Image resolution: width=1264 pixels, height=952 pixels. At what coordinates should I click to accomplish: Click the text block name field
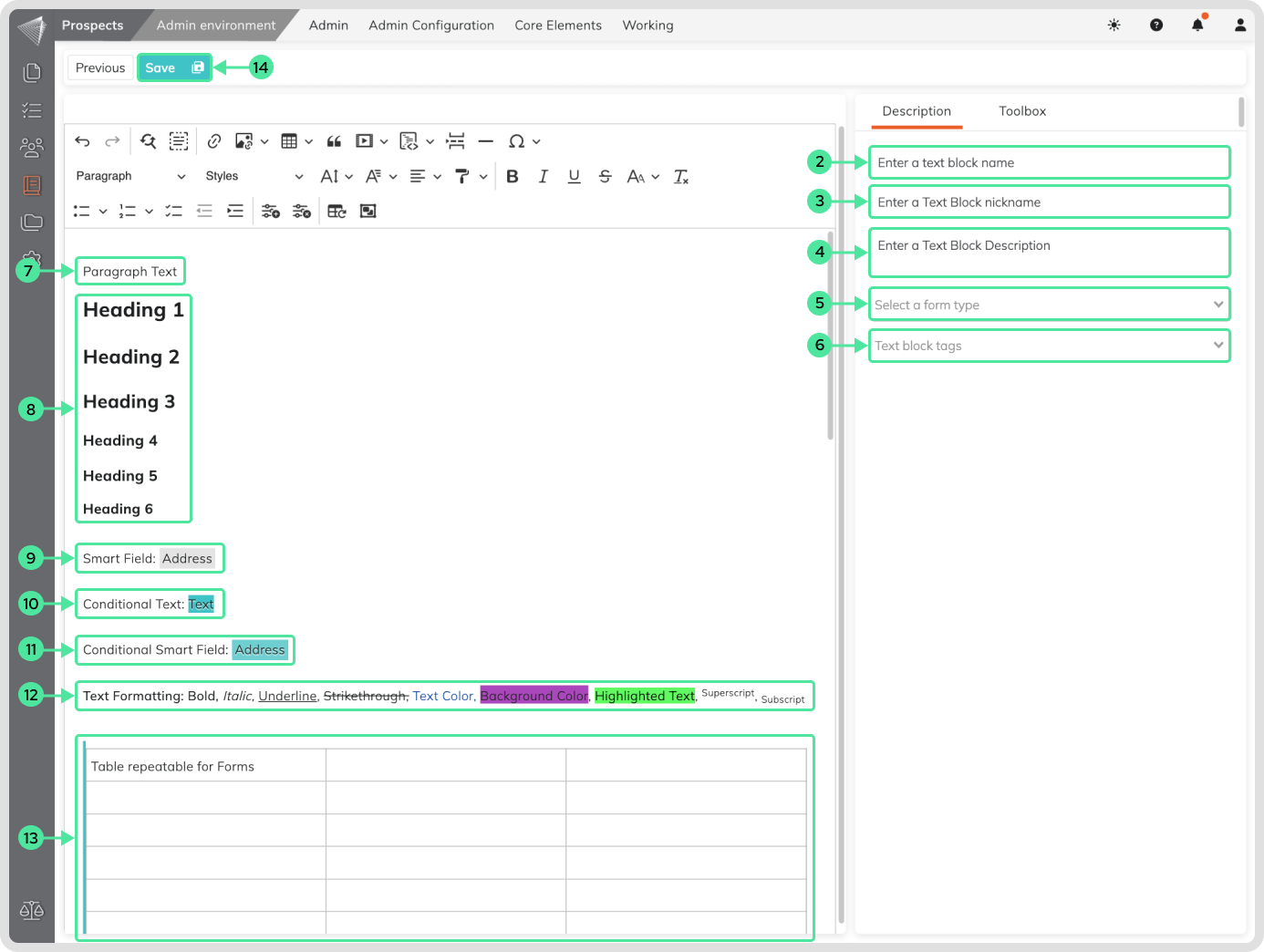[1049, 162]
